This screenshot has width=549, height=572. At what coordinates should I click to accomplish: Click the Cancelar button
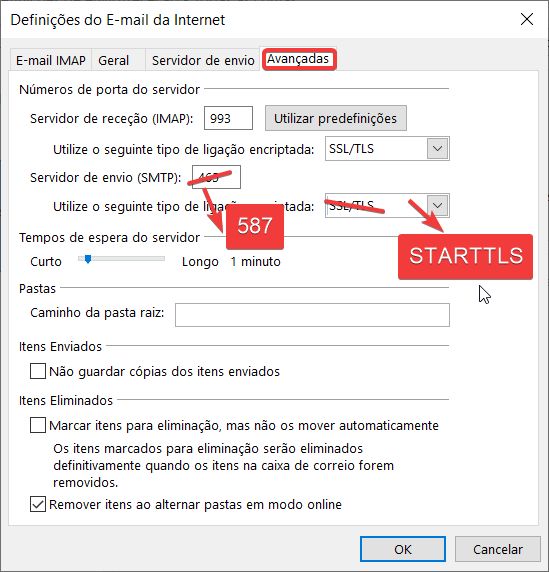(498, 549)
